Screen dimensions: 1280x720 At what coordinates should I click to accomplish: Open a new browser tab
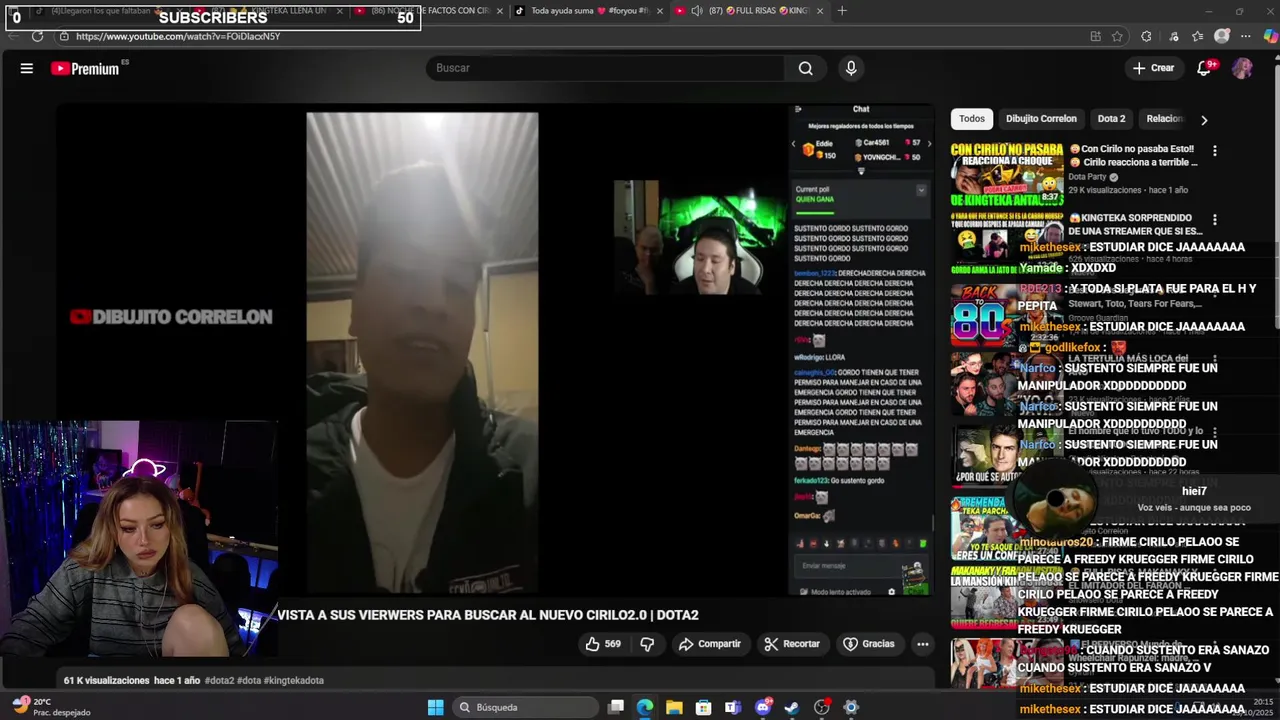tap(842, 11)
